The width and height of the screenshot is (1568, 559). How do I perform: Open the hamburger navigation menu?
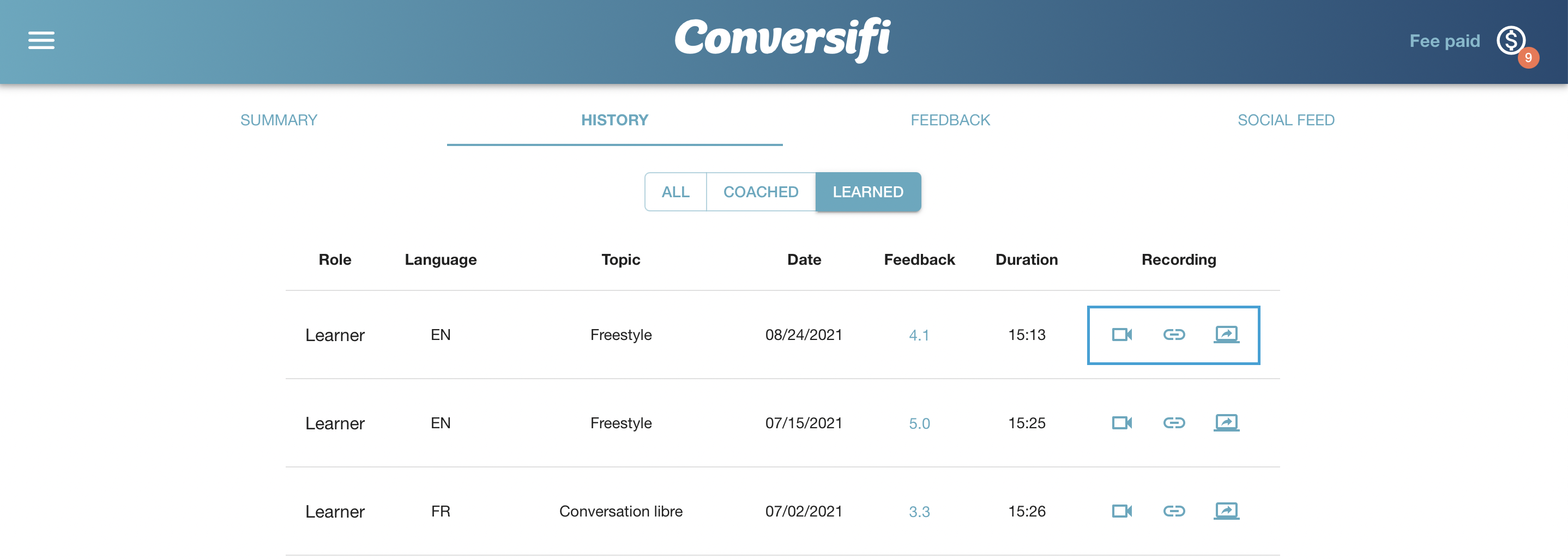click(x=40, y=40)
